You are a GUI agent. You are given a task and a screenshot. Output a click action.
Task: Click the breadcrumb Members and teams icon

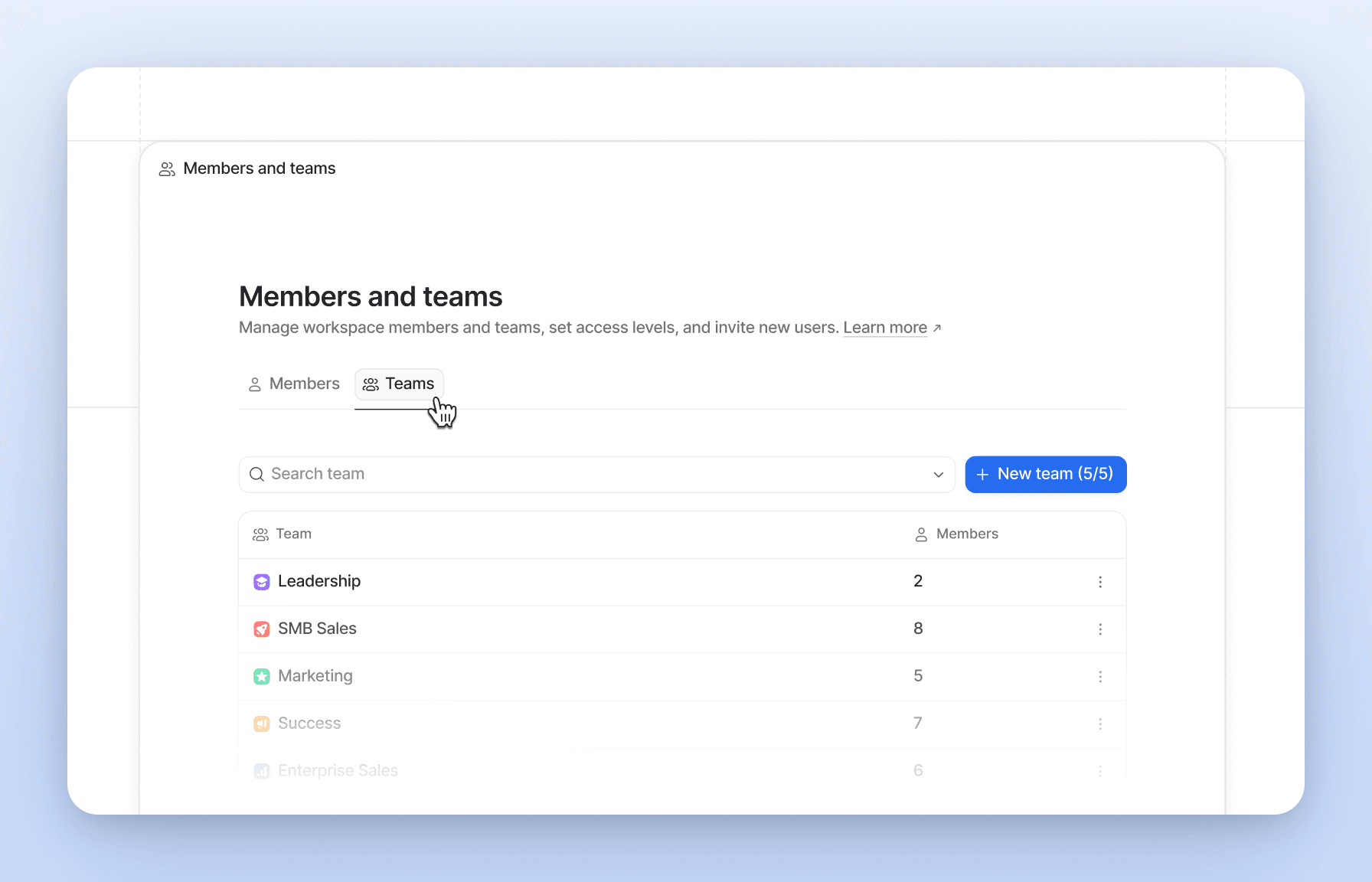tap(167, 169)
